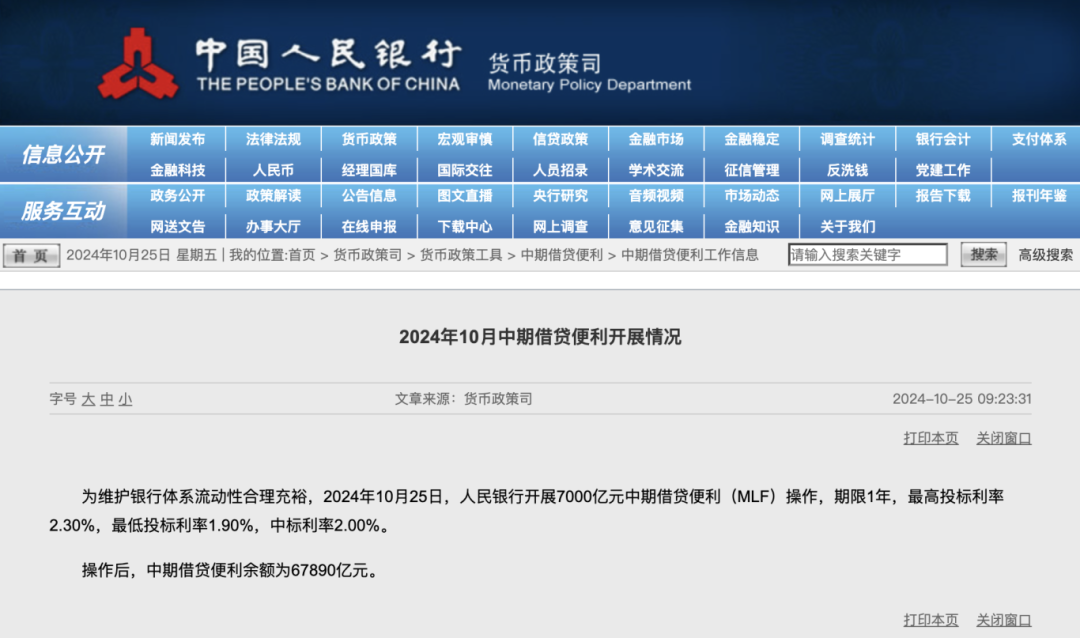This screenshot has width=1080, height=638.
Task: Open 音频视频 navigation item
Action: [656, 196]
